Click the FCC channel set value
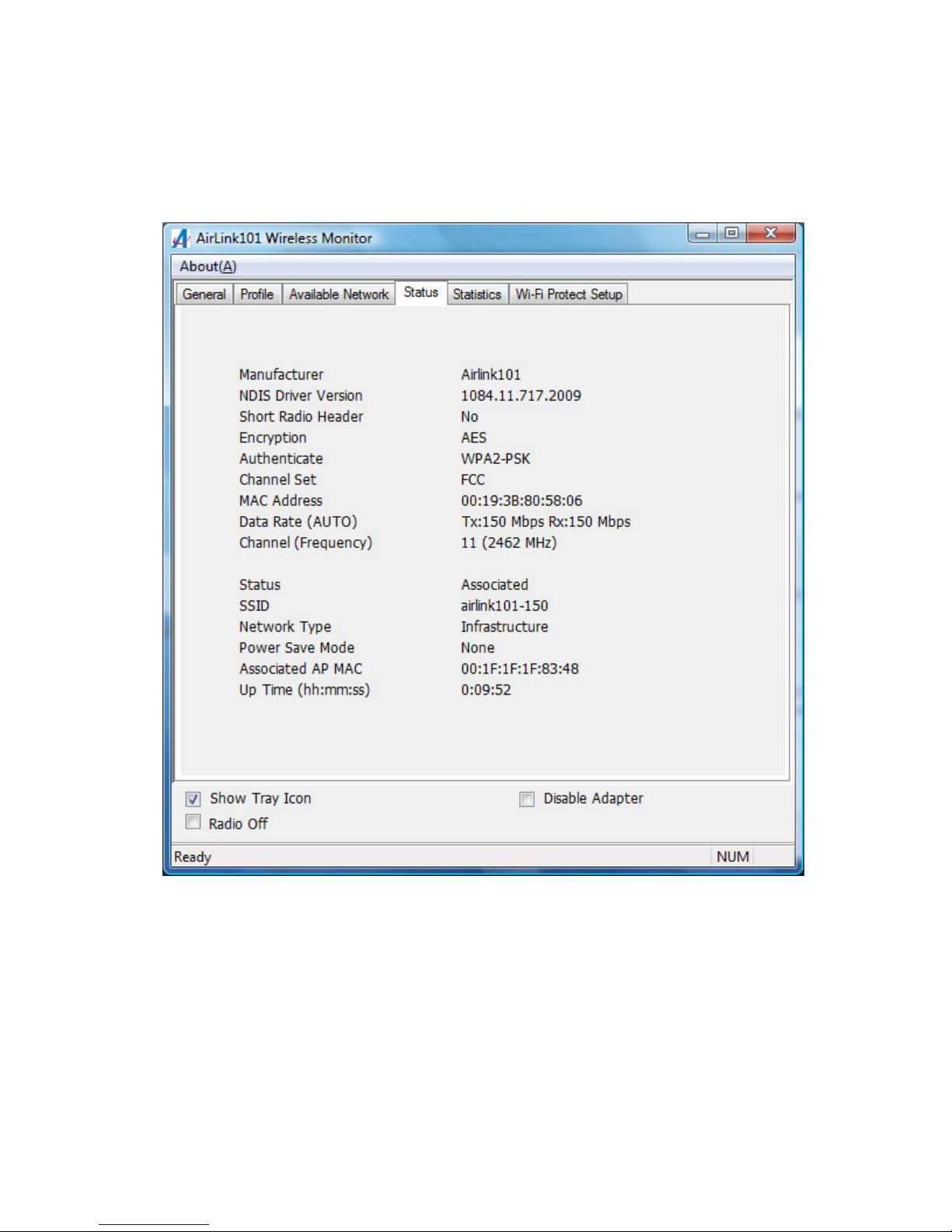The image size is (952, 1232). pyautogui.click(x=473, y=480)
